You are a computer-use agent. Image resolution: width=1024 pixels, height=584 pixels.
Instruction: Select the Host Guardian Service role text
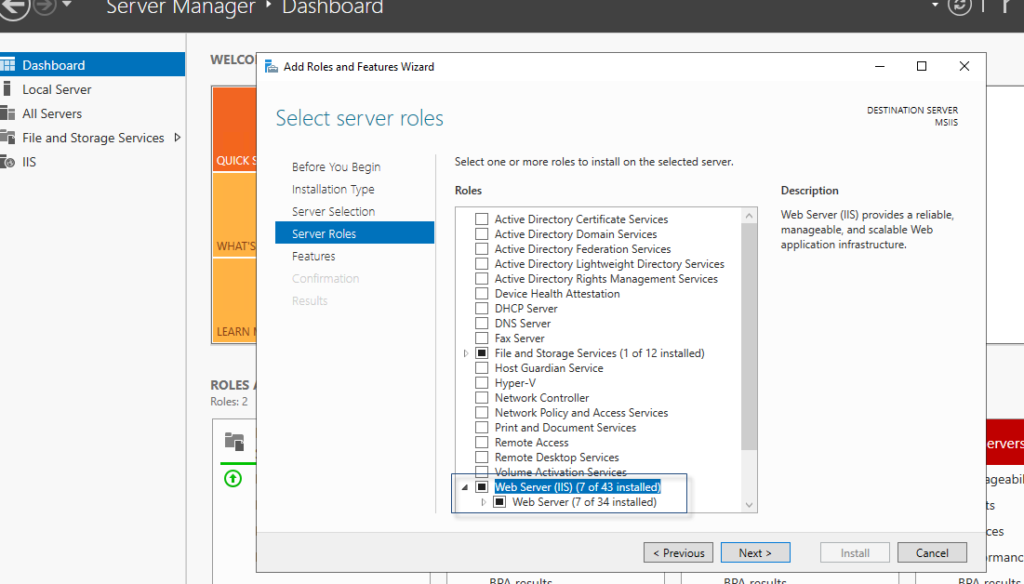[549, 368]
